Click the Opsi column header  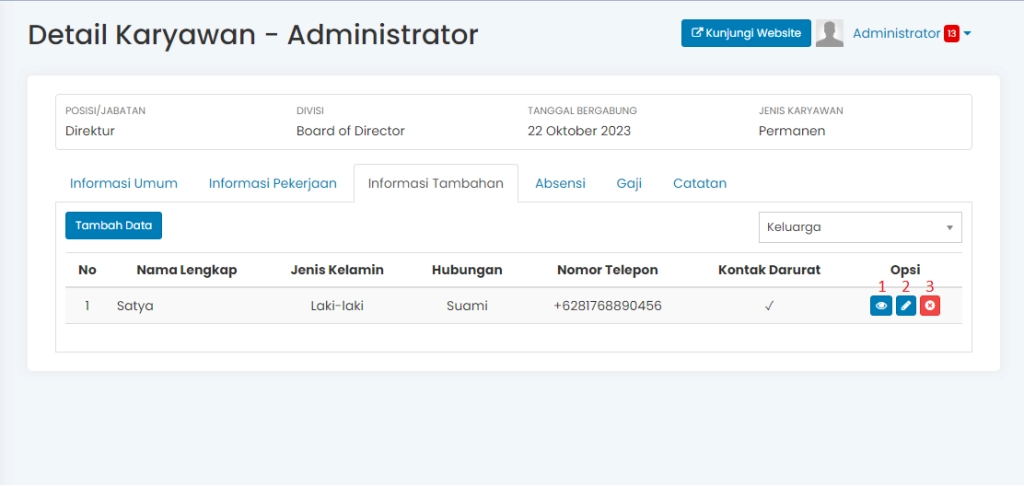(905, 270)
